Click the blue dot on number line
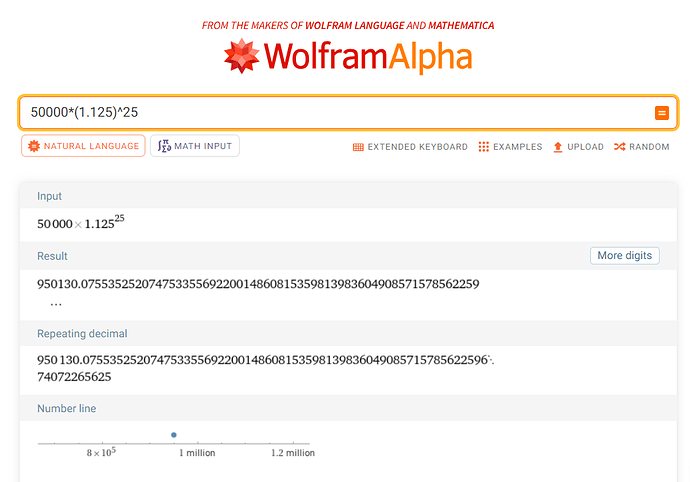 (174, 434)
